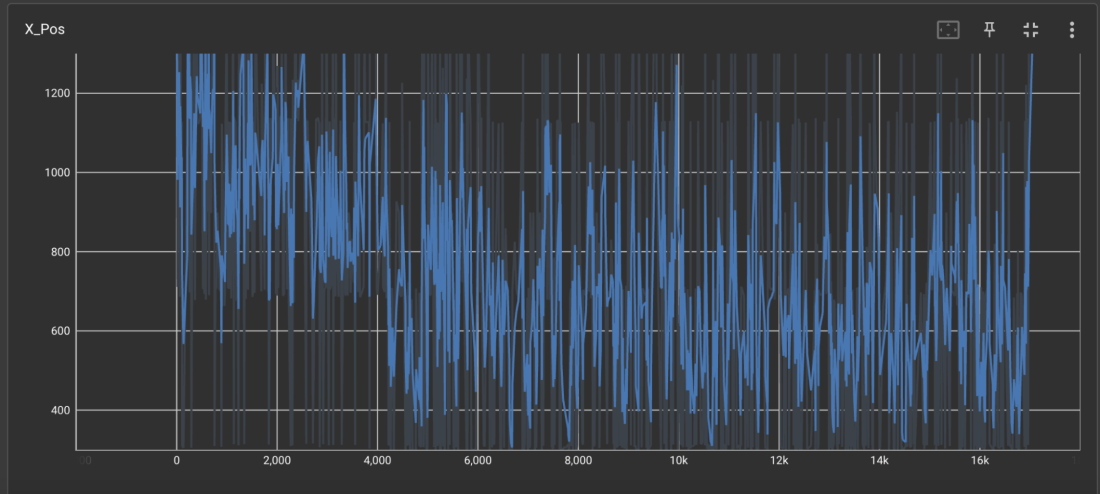The height and width of the screenshot is (494, 1100).
Task: Click the 6,000 step x-axis label
Action: tap(478, 461)
